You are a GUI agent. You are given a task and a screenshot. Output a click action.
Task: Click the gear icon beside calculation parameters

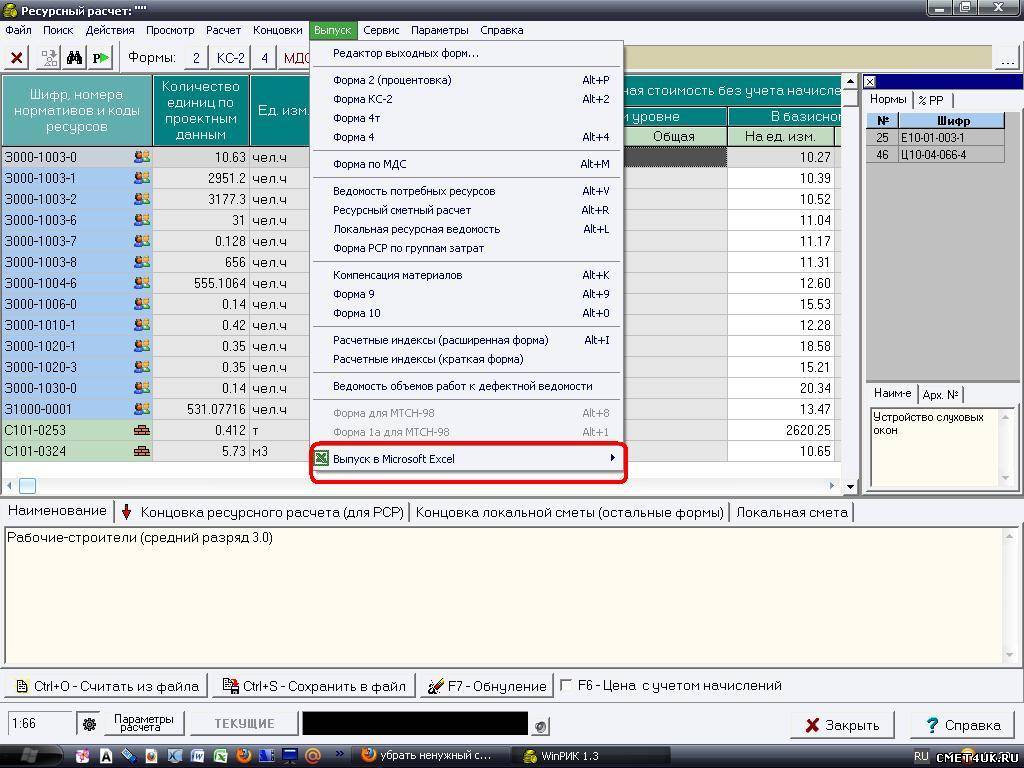pos(89,724)
